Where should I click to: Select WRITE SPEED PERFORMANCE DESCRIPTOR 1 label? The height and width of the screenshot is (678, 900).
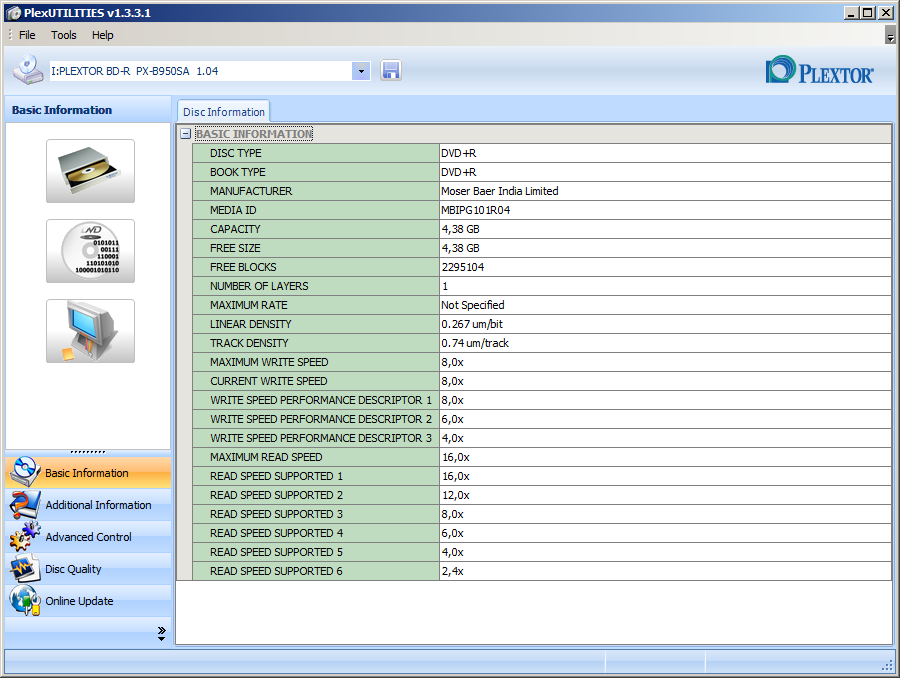tap(316, 400)
